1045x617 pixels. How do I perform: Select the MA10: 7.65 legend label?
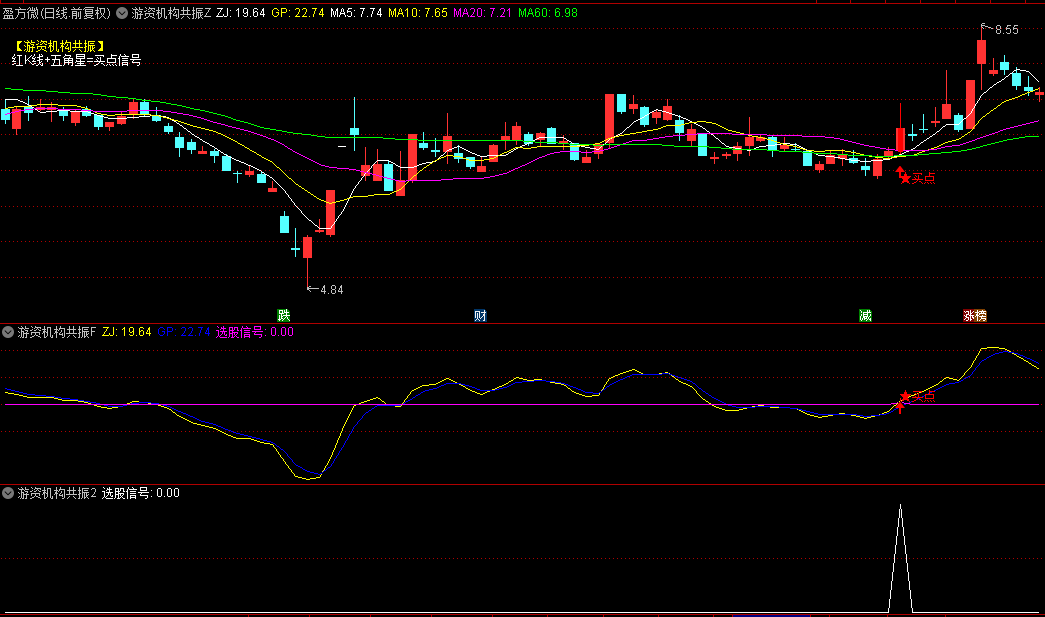tap(418, 13)
